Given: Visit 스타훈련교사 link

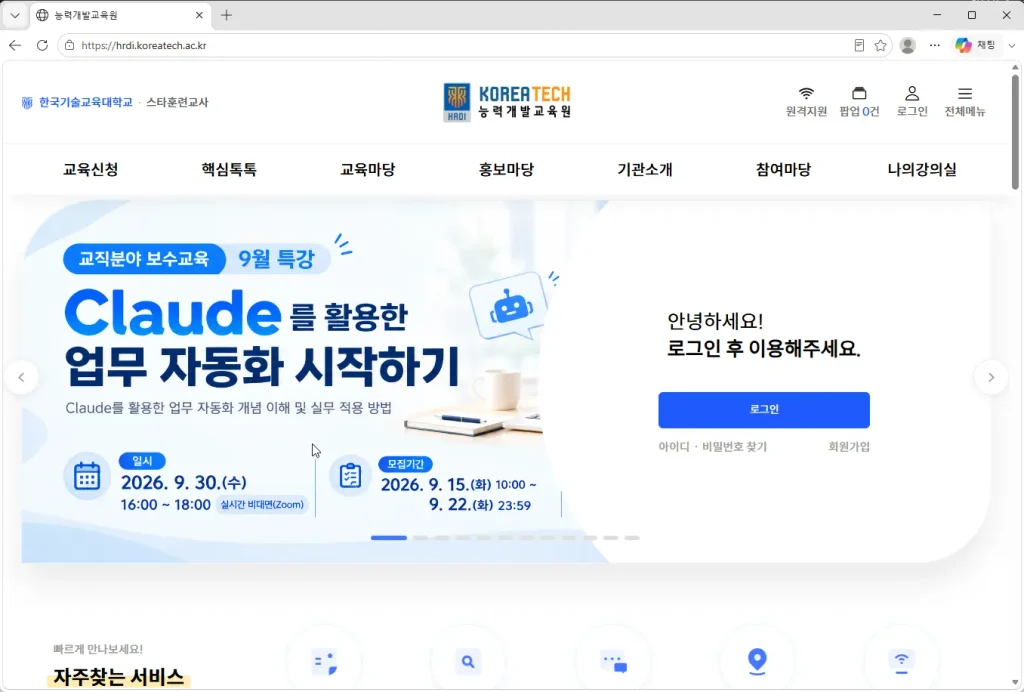Looking at the screenshot, I should (x=177, y=102).
